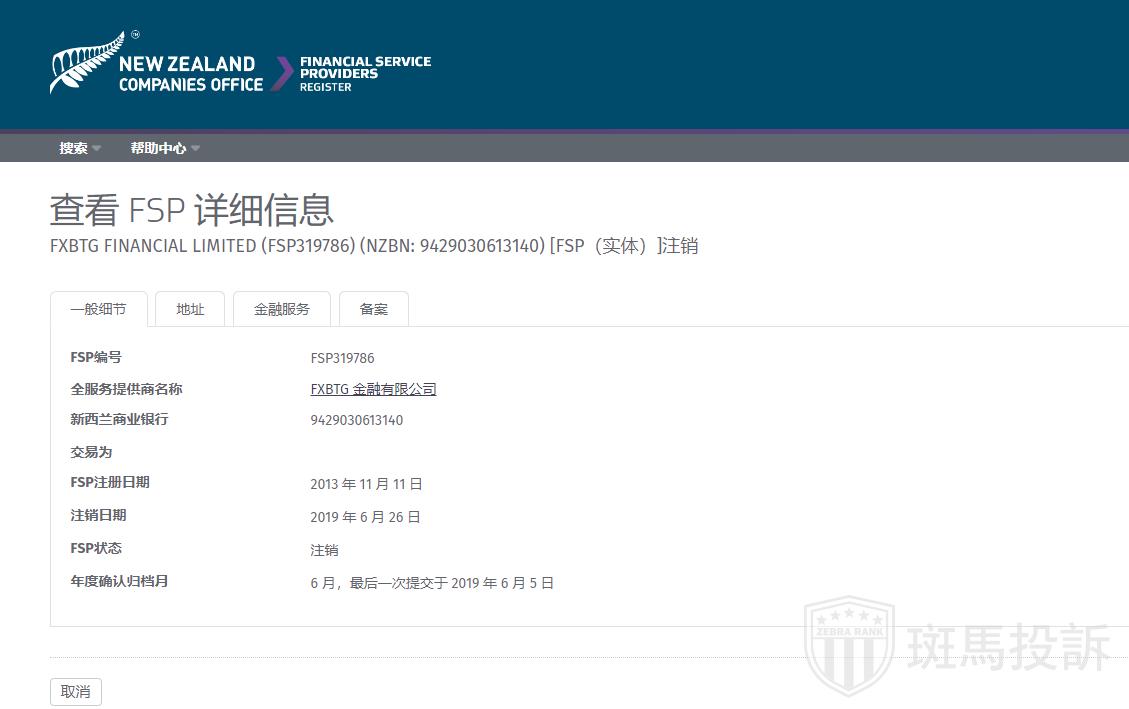Select the NZBN value 9429030613140

(356, 420)
